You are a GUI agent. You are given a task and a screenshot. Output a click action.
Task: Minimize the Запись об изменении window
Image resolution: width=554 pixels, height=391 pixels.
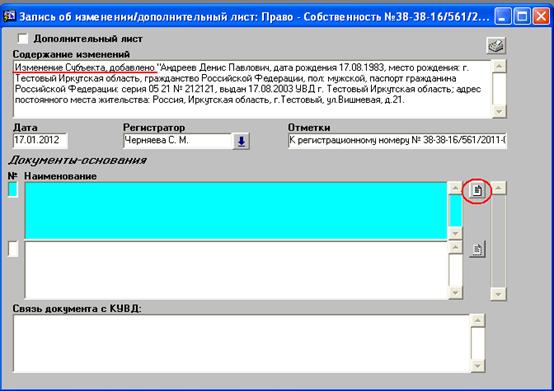click(x=503, y=16)
